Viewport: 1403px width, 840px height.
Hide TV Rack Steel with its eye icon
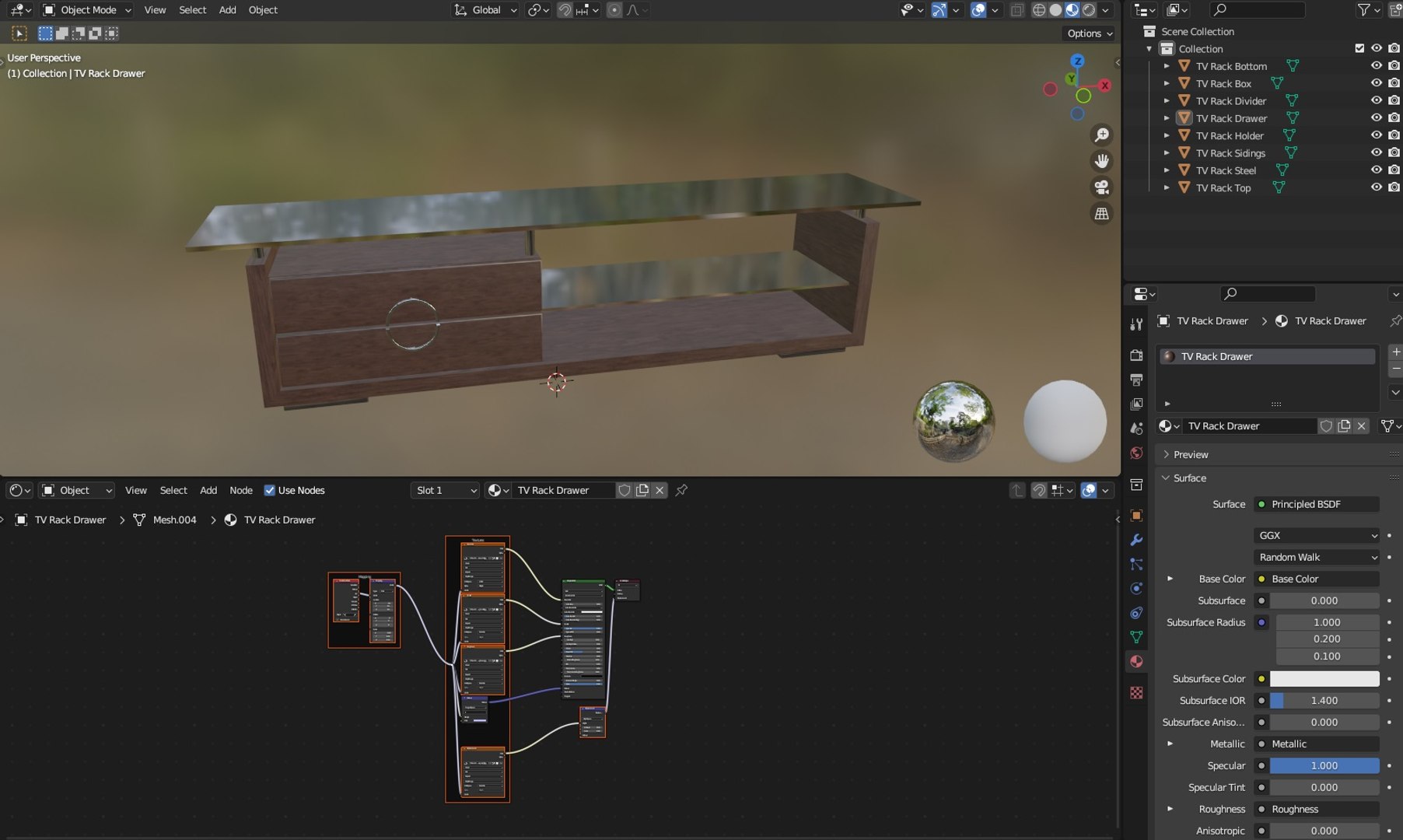pos(1377,170)
